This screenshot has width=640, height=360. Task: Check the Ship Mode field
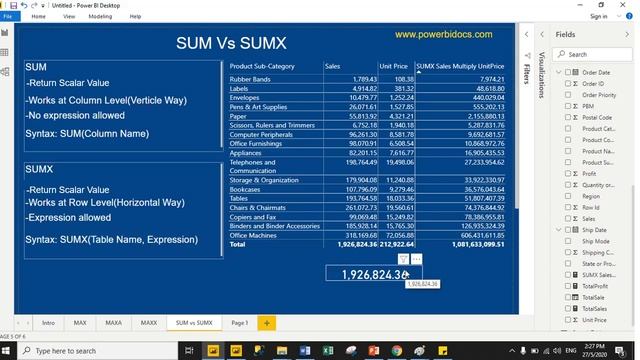pyautogui.click(x=568, y=241)
